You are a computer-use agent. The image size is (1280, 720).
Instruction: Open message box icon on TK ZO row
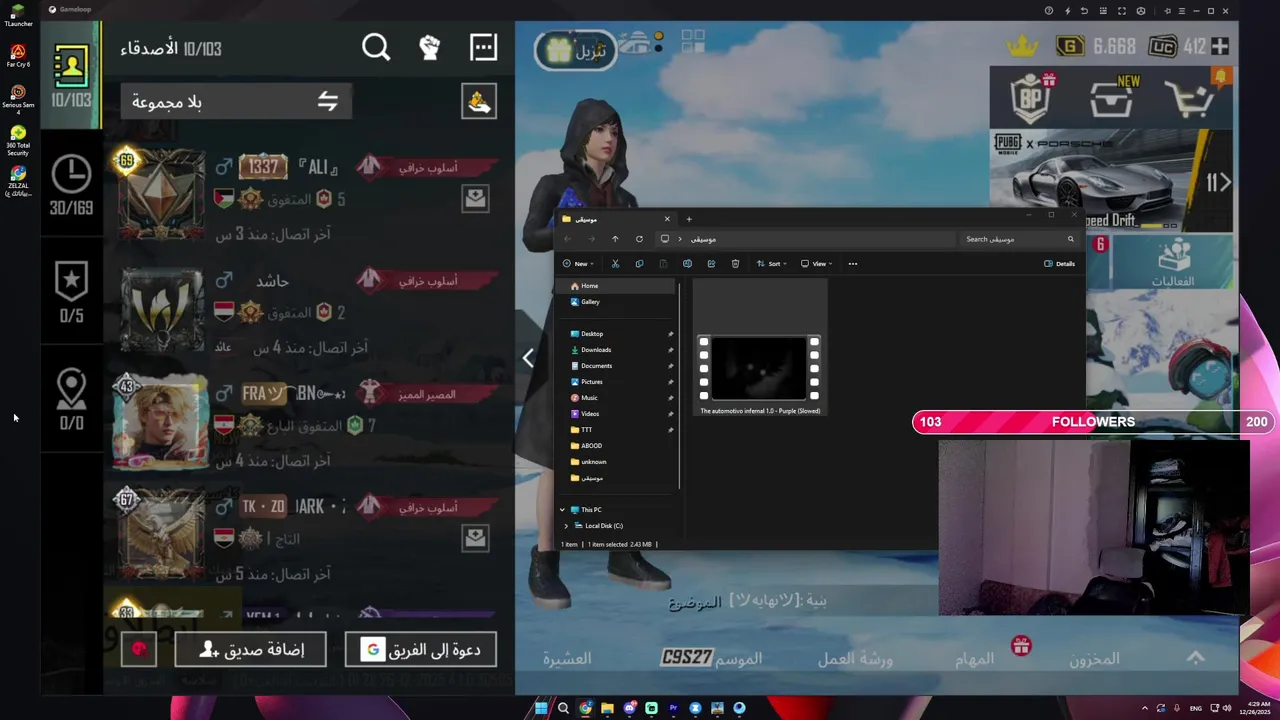475,538
